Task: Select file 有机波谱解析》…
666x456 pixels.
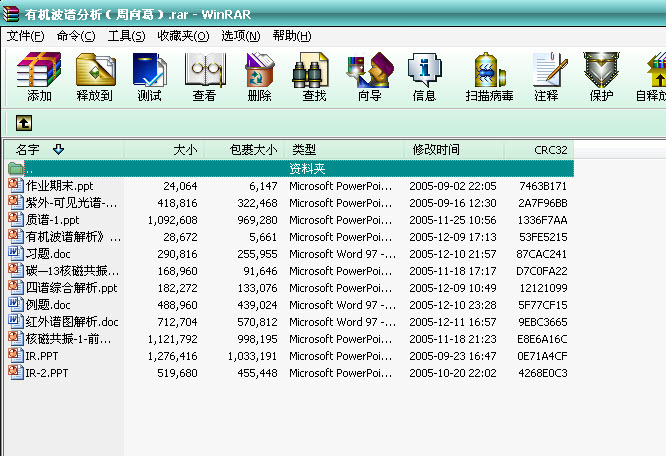Action: (73, 237)
